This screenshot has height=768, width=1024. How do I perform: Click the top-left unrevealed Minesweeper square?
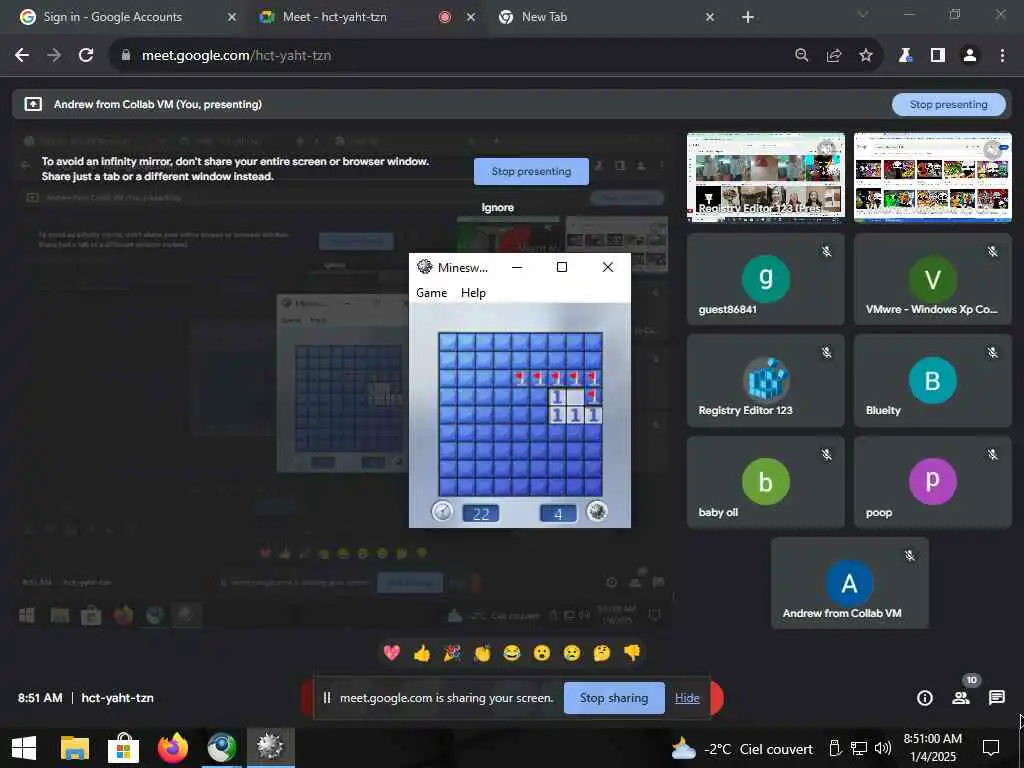click(x=448, y=342)
